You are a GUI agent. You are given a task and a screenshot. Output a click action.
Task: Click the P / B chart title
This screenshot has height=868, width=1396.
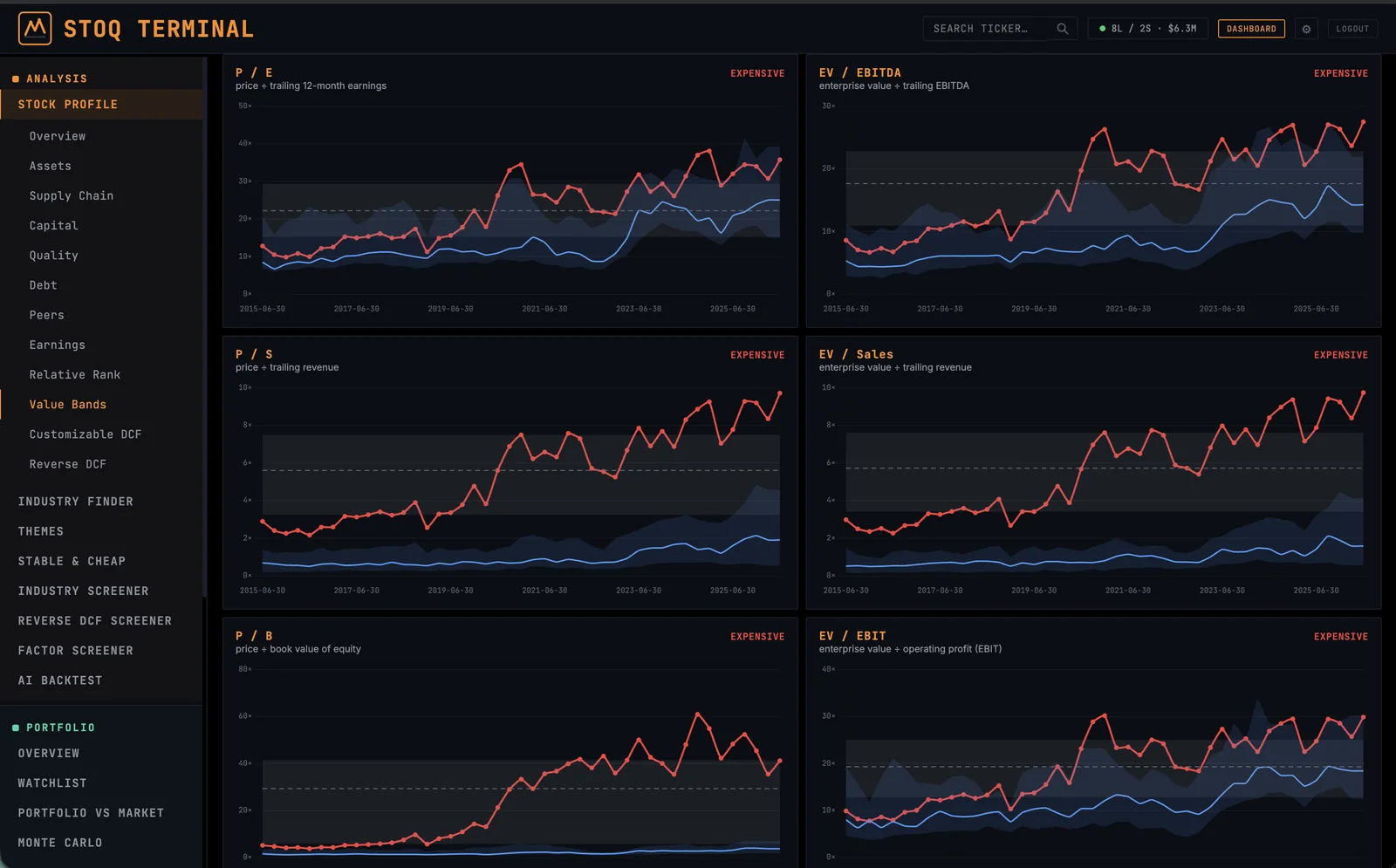tap(254, 636)
